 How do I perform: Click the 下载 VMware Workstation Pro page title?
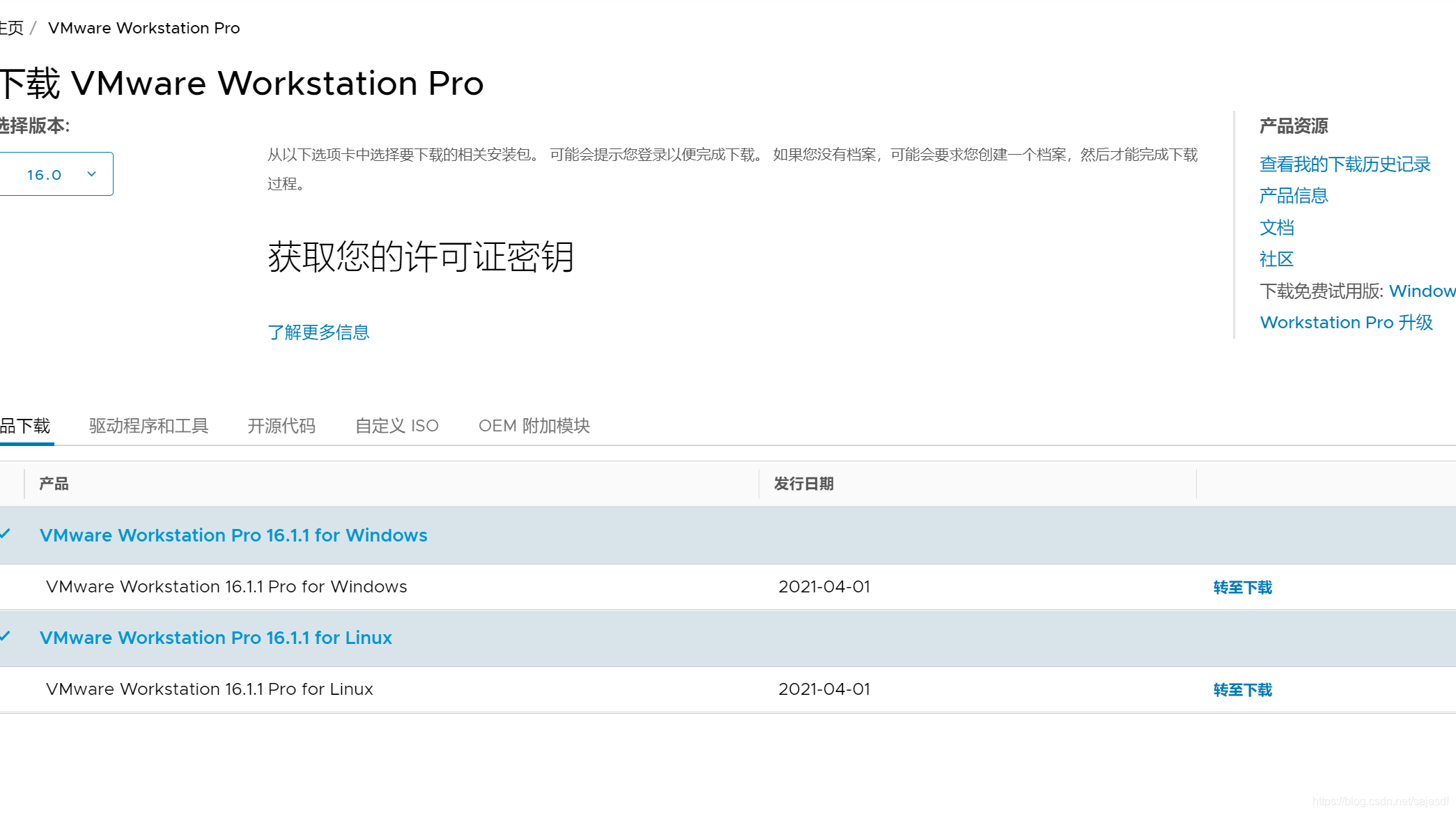click(x=242, y=84)
